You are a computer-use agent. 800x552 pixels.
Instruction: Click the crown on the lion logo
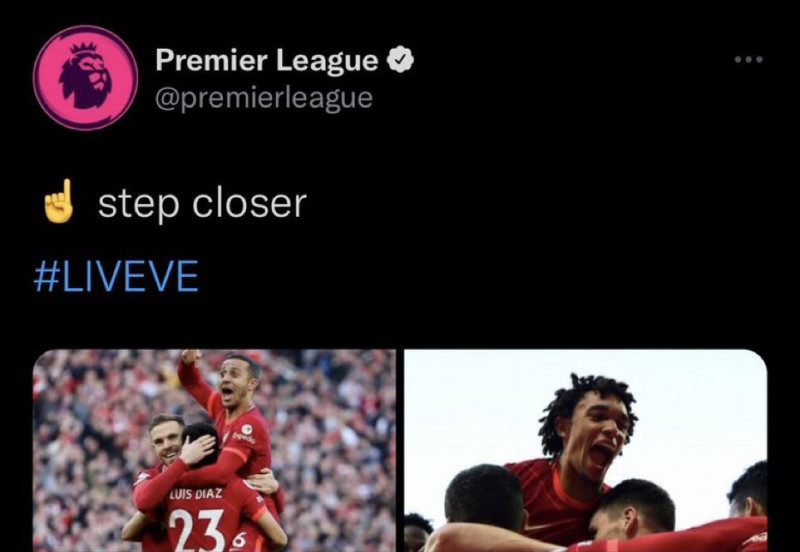click(x=84, y=49)
